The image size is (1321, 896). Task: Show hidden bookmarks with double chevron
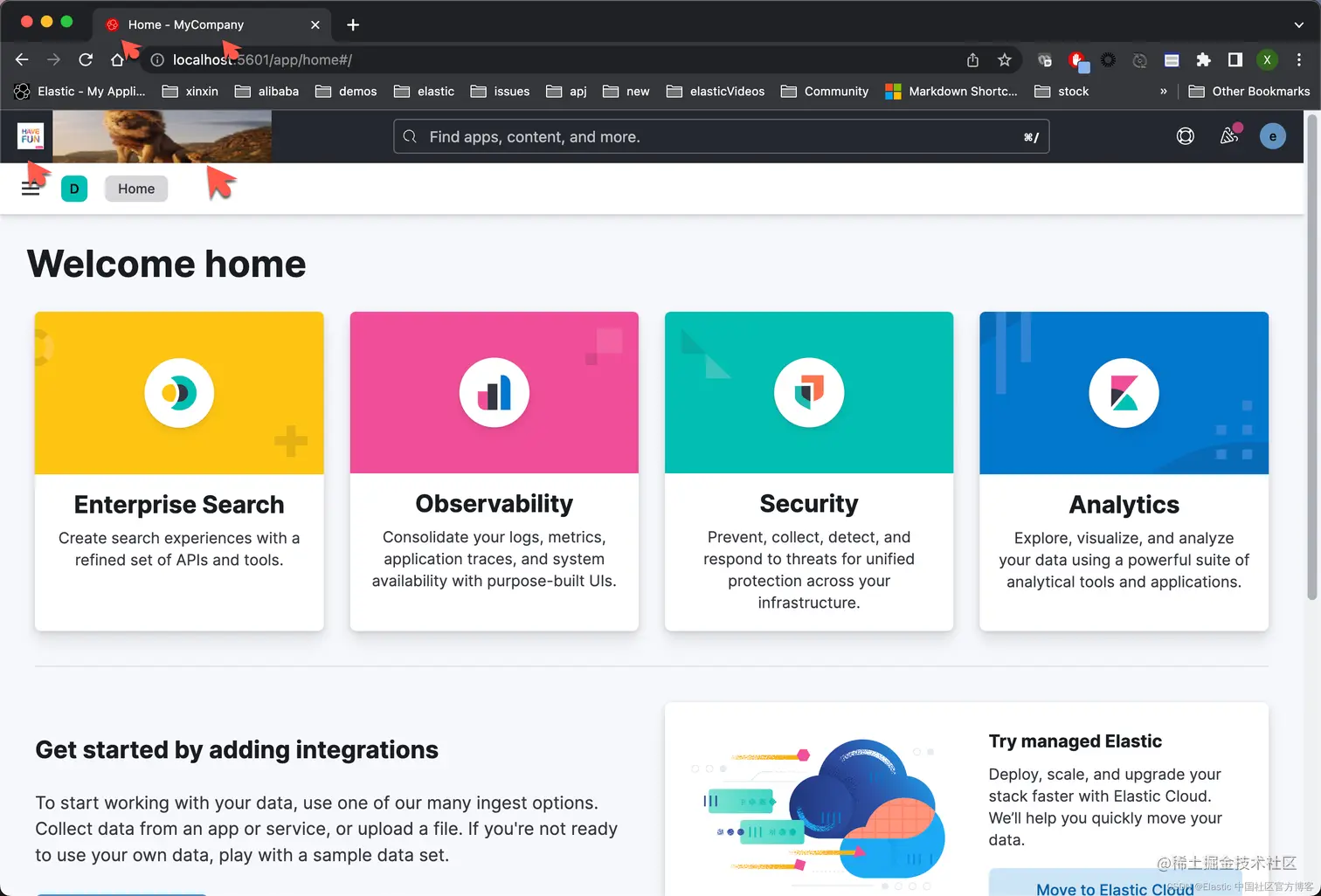tap(1163, 91)
